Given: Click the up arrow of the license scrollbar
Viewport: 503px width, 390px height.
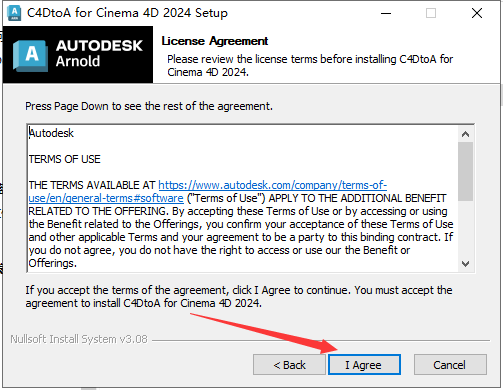Looking at the screenshot, I should coord(466,134).
